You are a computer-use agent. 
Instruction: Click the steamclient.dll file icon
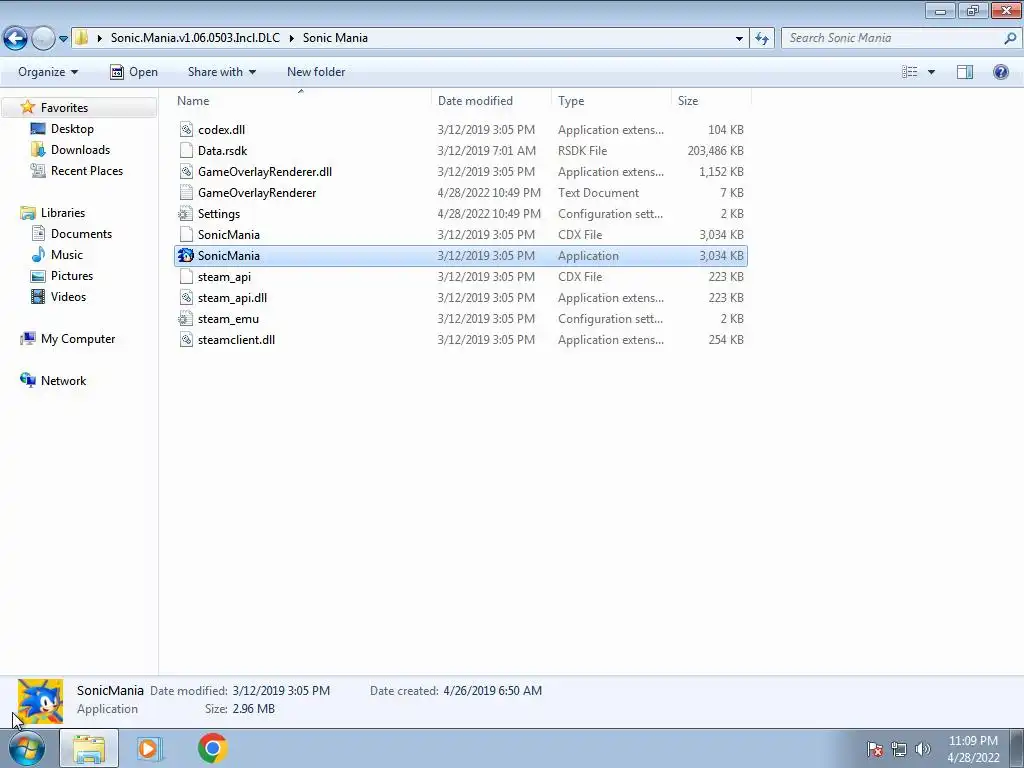[186, 340]
